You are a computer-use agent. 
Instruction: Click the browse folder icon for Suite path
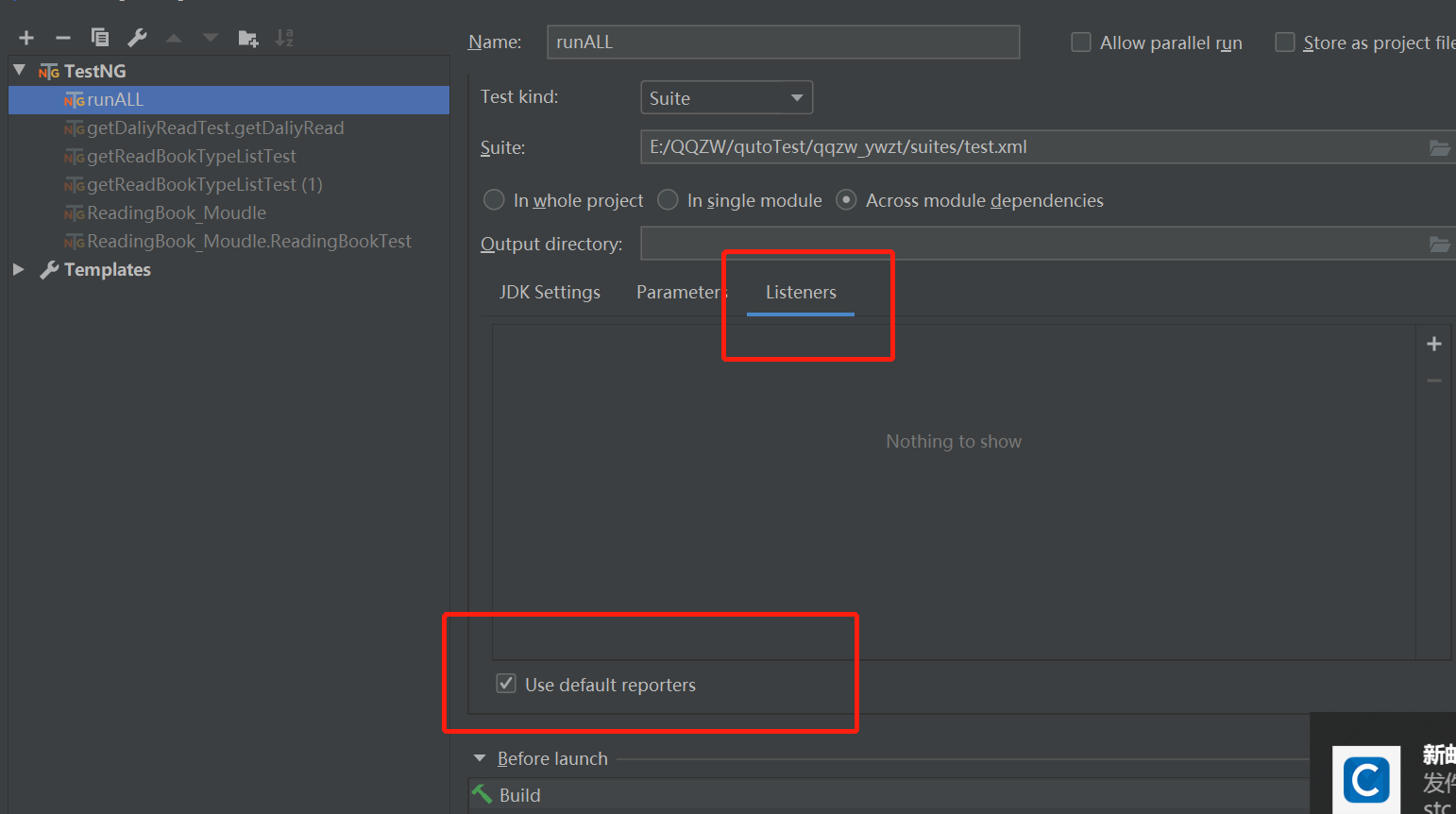coord(1439,147)
